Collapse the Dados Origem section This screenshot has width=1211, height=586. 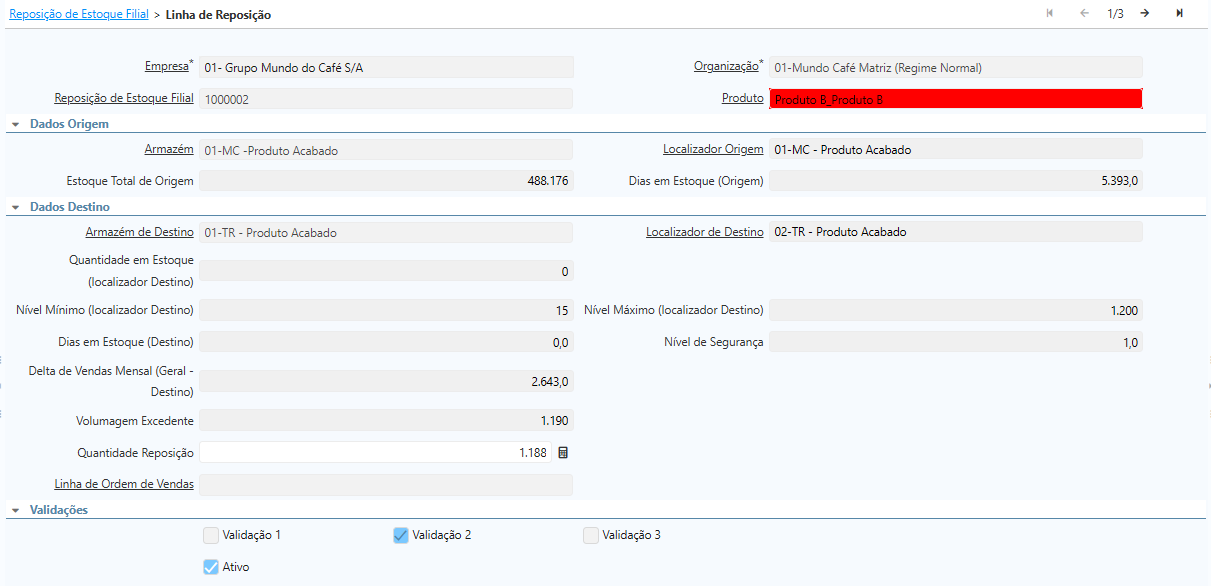[16, 124]
